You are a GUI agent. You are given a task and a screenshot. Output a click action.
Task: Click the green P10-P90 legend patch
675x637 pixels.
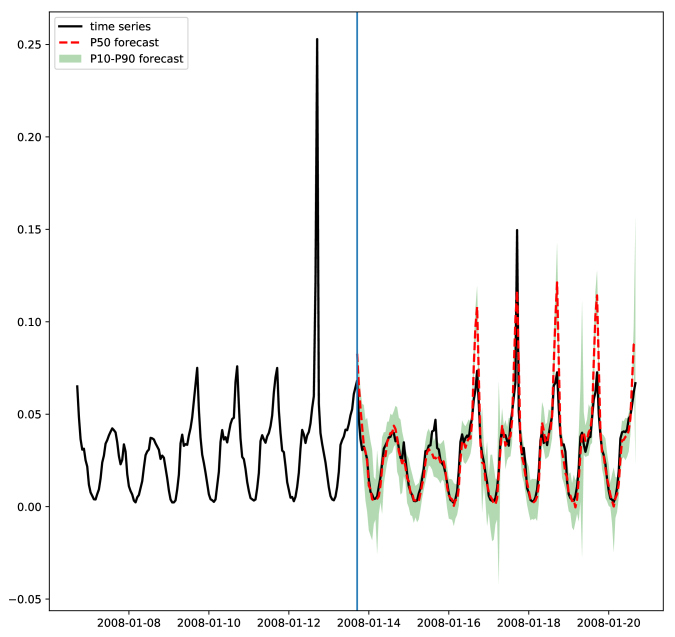[70, 59]
